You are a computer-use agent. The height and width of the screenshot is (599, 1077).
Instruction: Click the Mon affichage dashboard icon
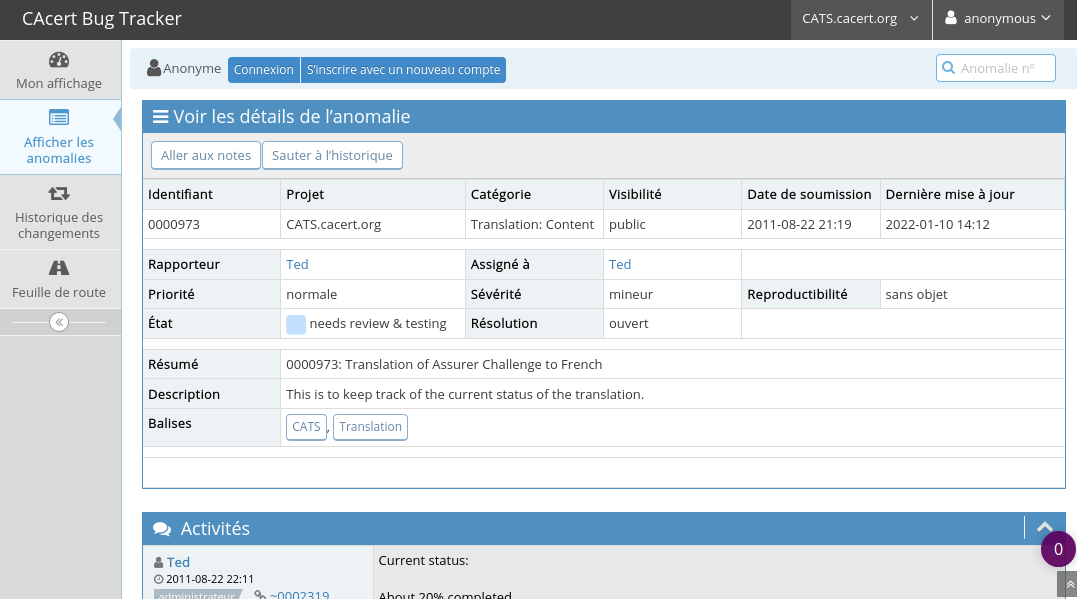point(59,60)
